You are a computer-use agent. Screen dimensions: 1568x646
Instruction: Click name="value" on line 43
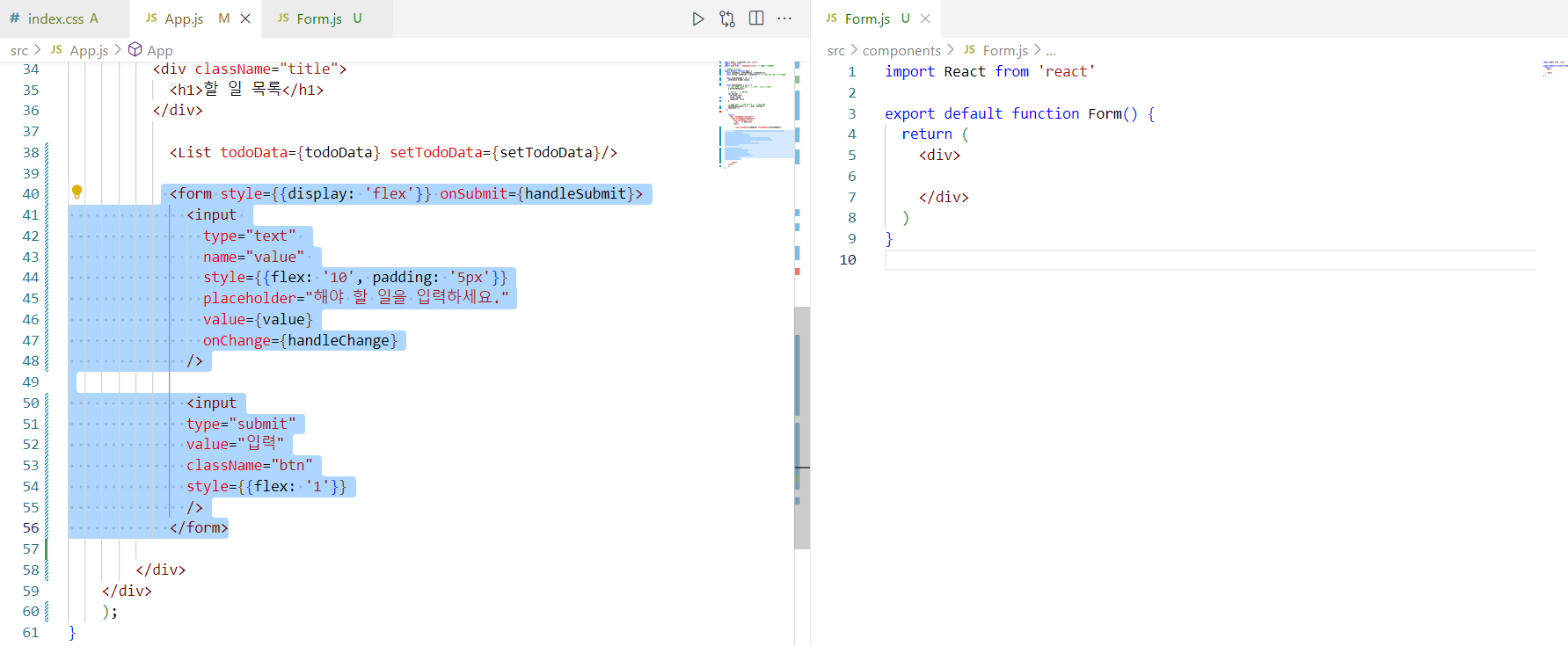[x=253, y=257]
